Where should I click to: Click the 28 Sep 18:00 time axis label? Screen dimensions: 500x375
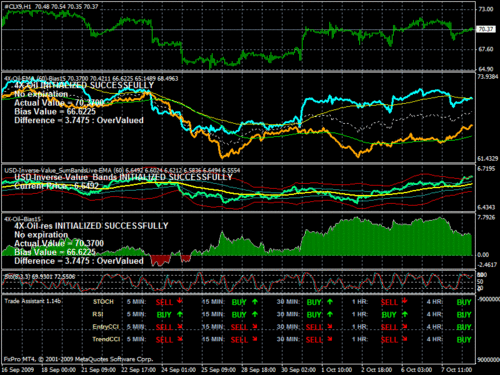[258, 370]
